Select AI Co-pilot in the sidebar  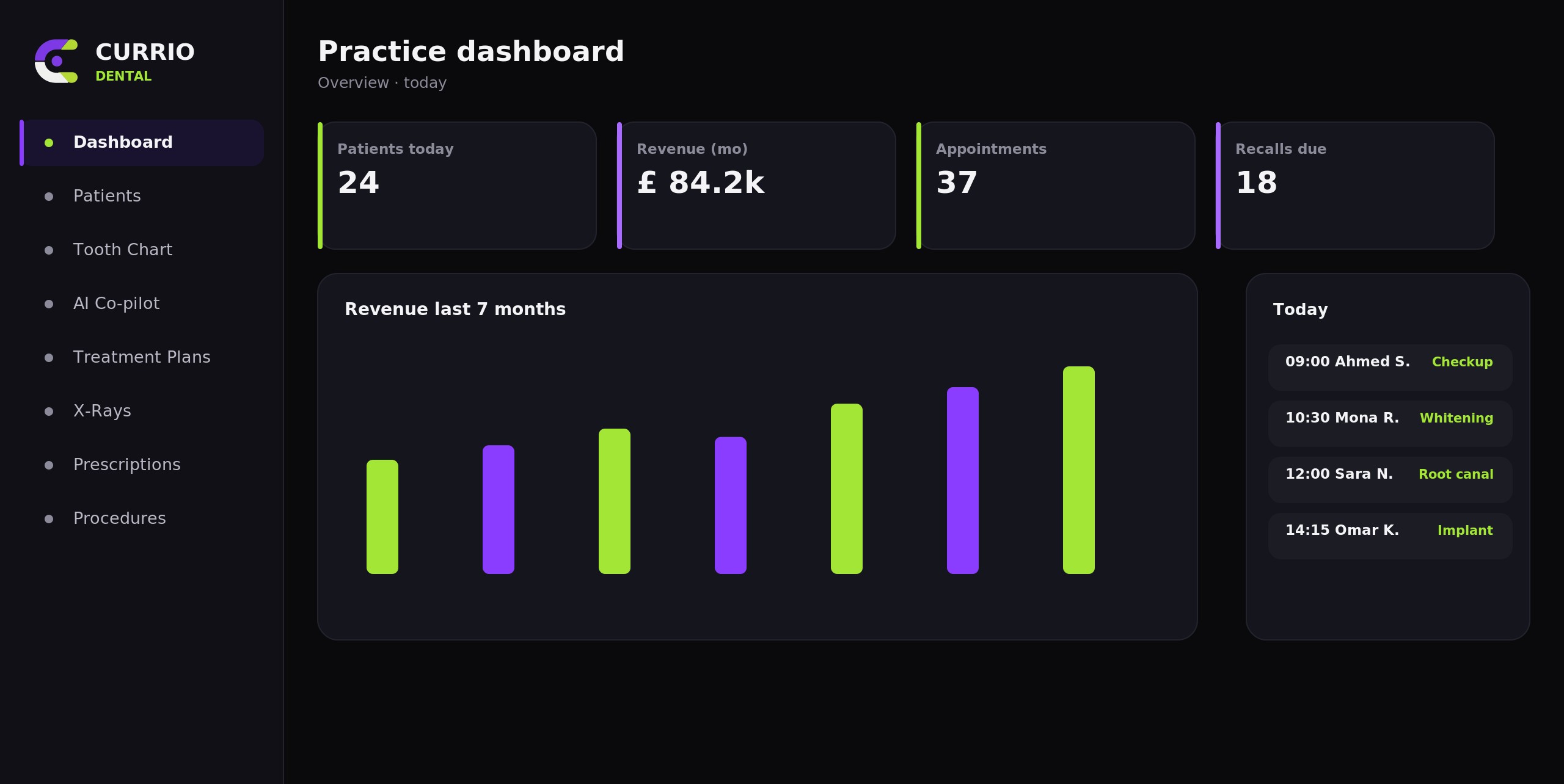[x=142, y=304]
